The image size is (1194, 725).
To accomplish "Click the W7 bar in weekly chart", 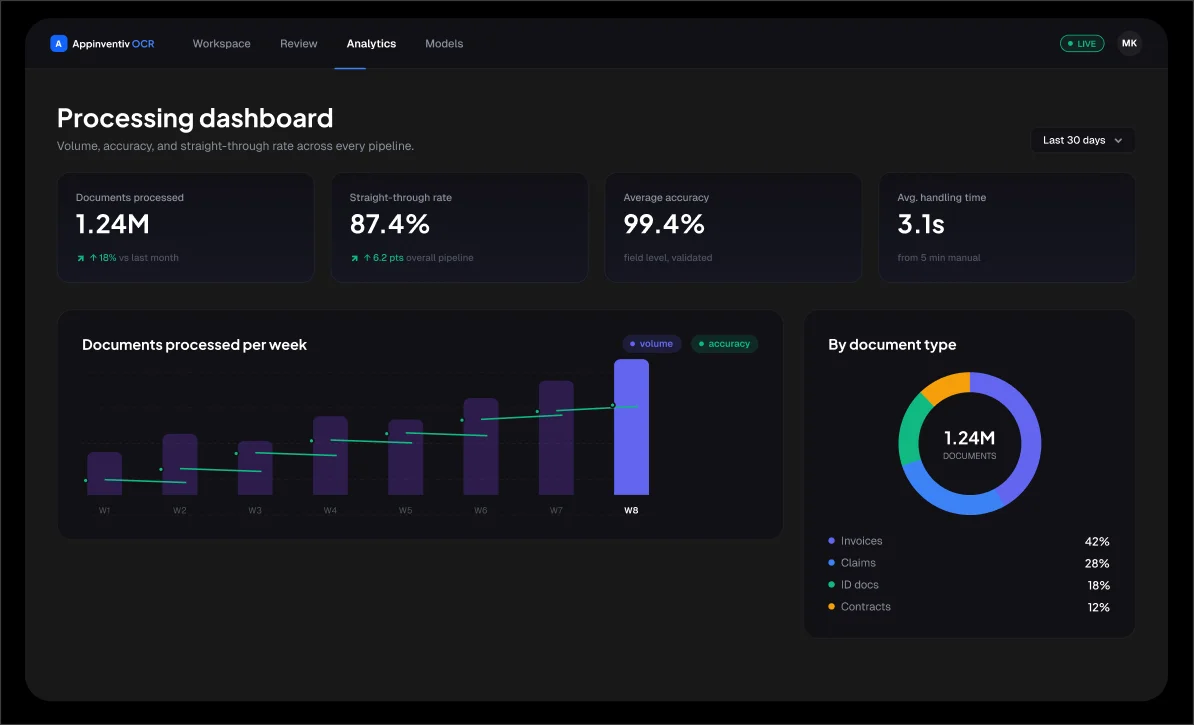I will pos(556,438).
